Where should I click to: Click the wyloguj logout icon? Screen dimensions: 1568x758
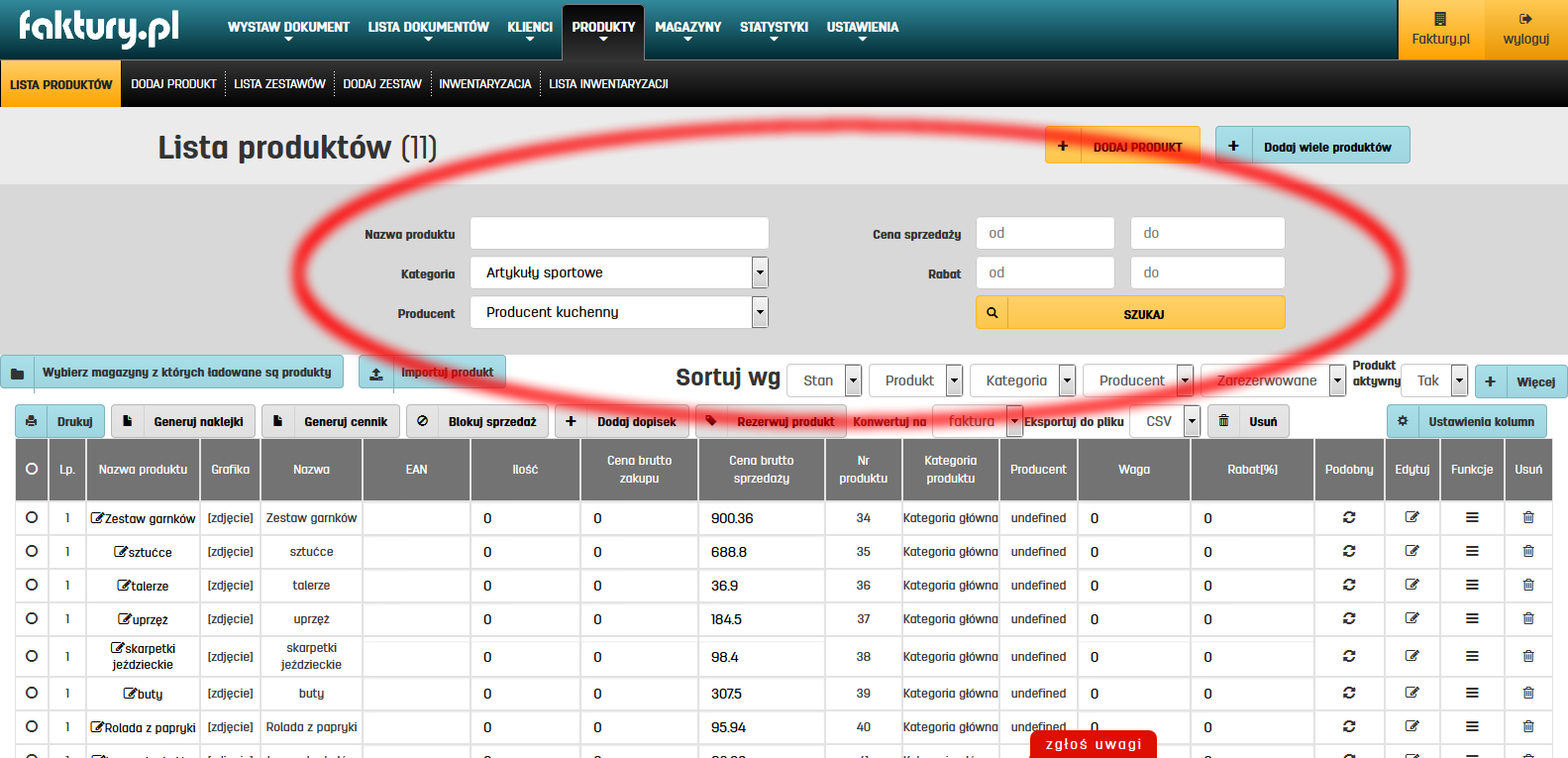coord(1525,19)
